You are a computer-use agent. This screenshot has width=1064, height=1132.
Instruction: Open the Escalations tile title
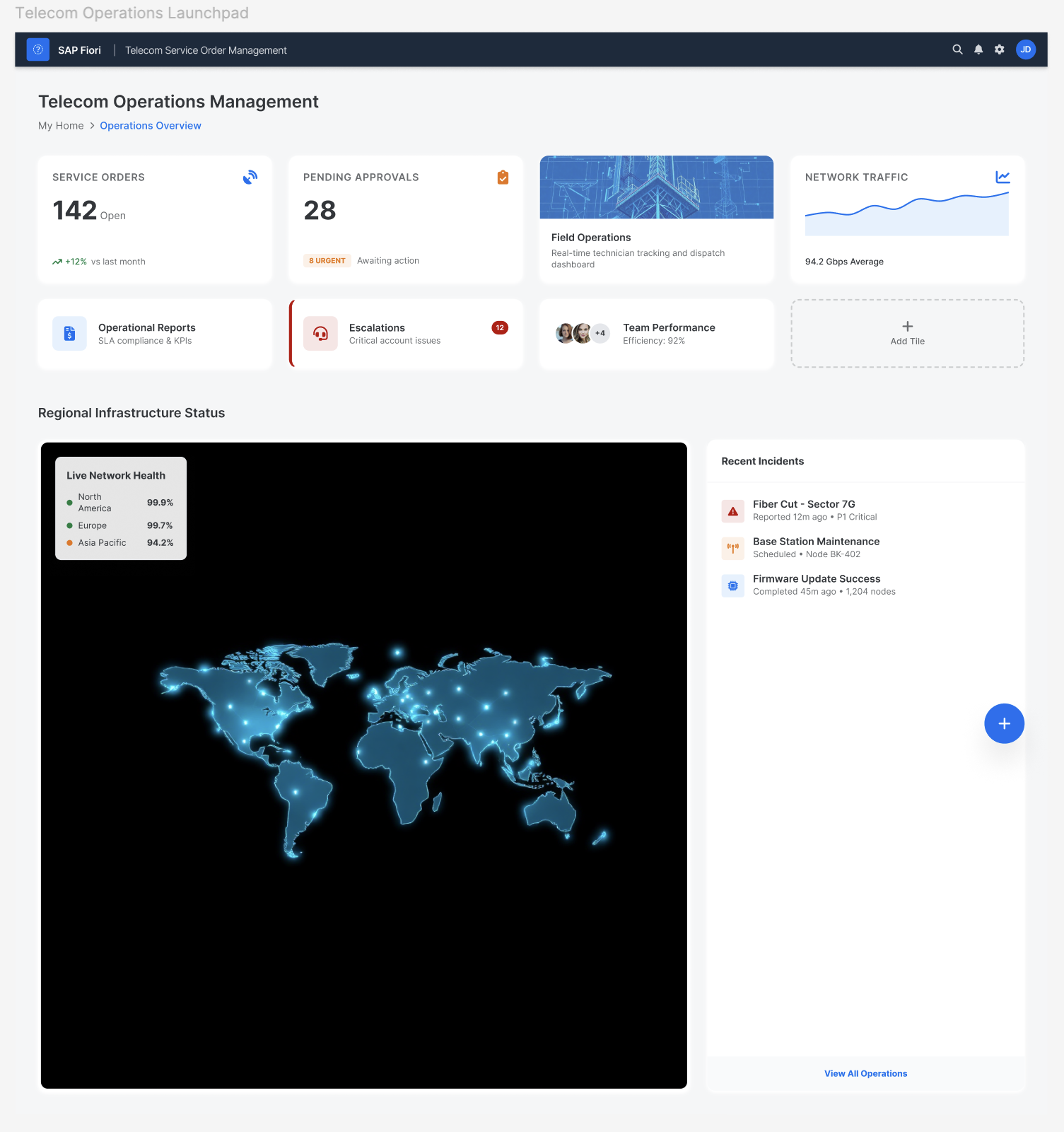pos(377,327)
